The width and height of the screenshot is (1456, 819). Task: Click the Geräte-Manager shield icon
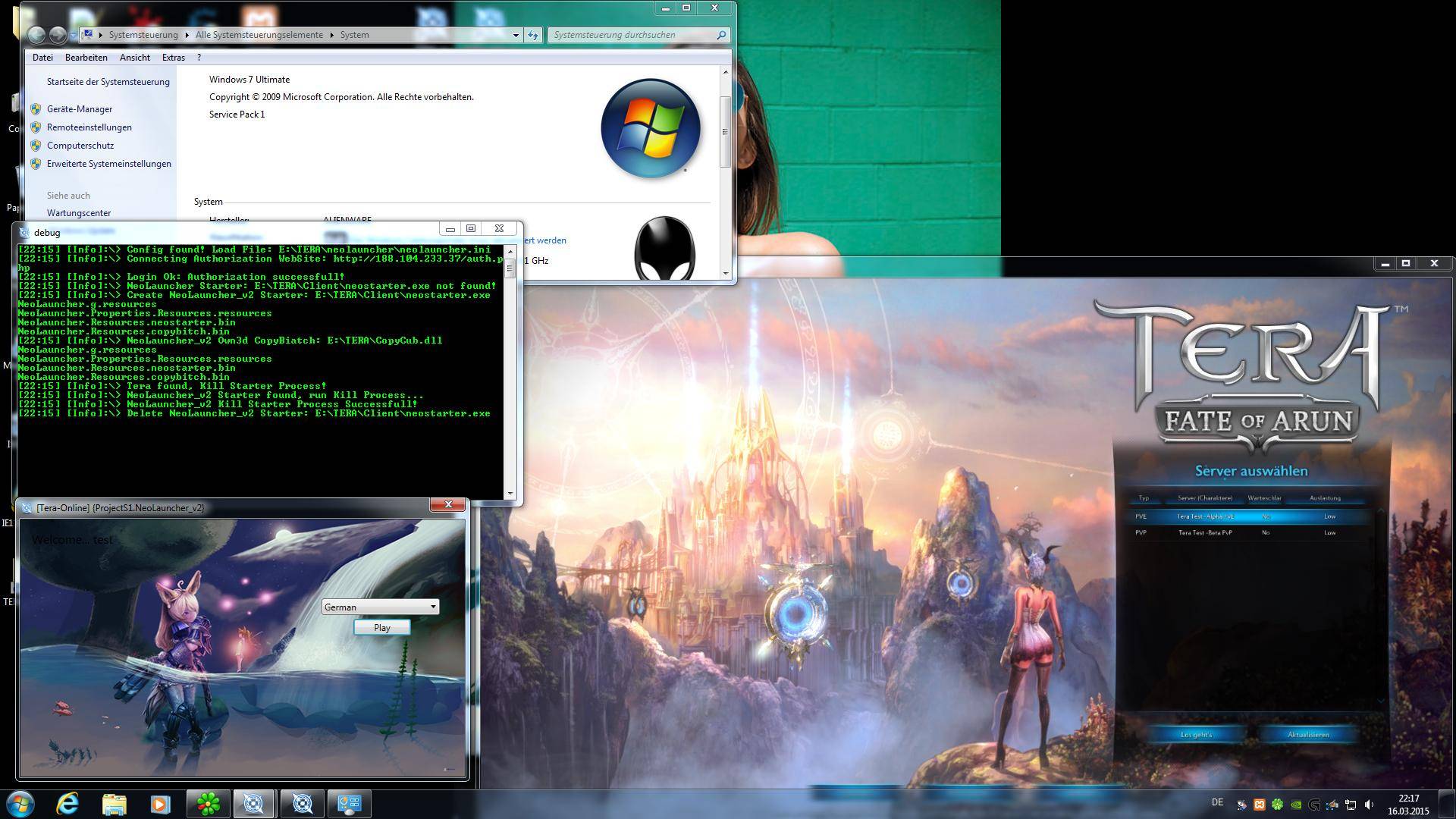(x=36, y=109)
